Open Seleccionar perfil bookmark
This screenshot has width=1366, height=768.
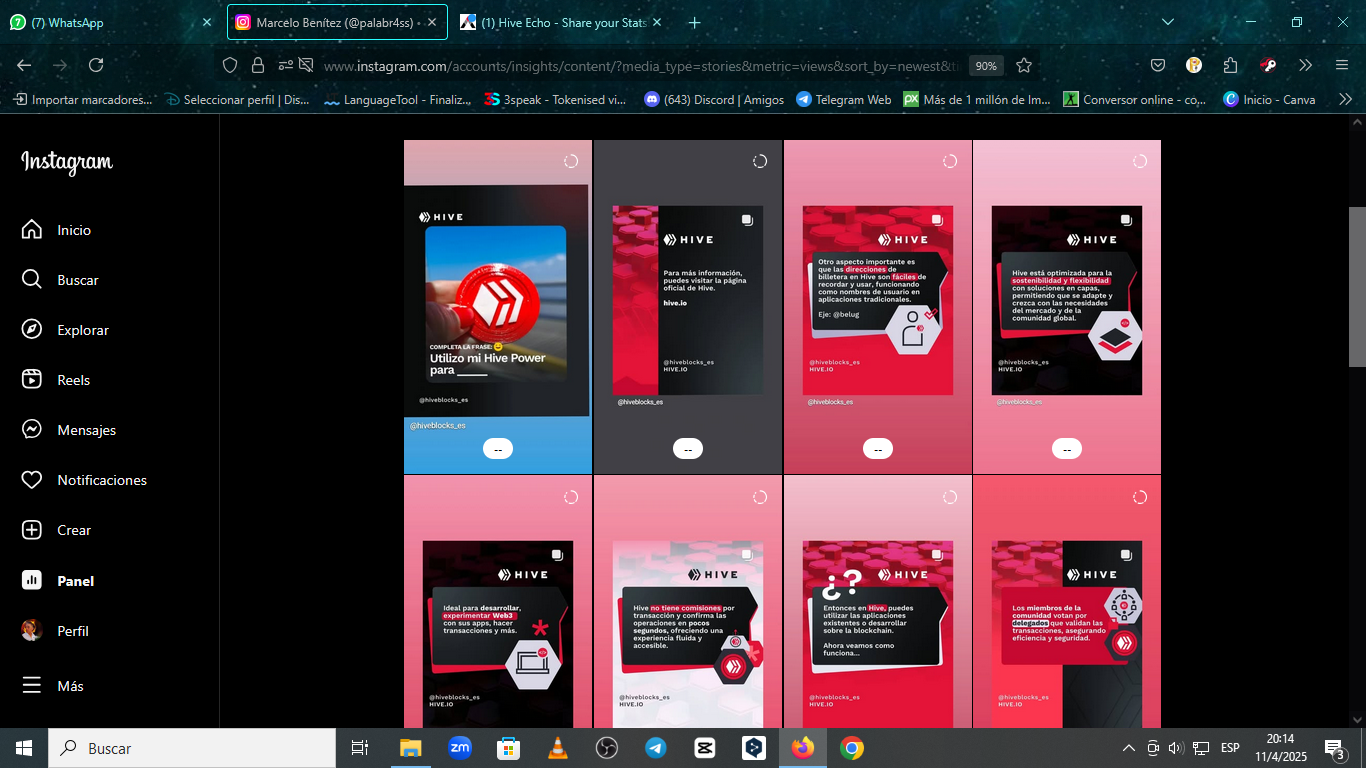[238, 99]
